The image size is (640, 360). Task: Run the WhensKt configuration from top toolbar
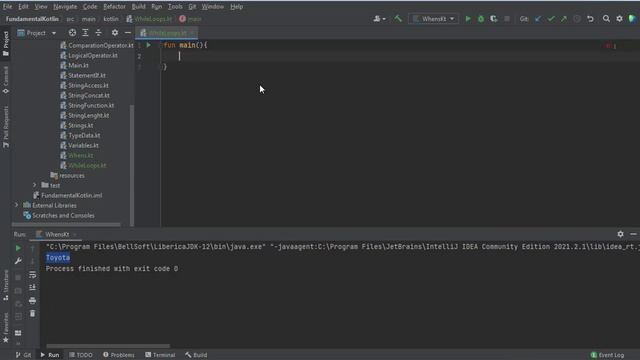[x=468, y=19]
